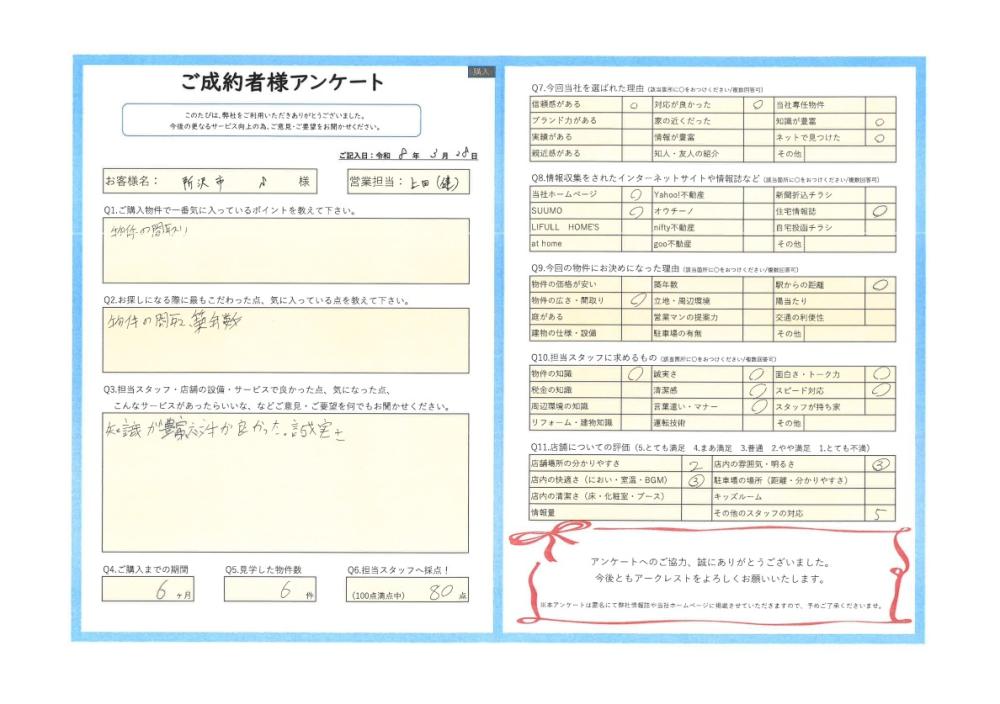Screen dimensions: 1000x704
Task: Toggle the スピード対応 circle cell
Action: click(x=880, y=391)
